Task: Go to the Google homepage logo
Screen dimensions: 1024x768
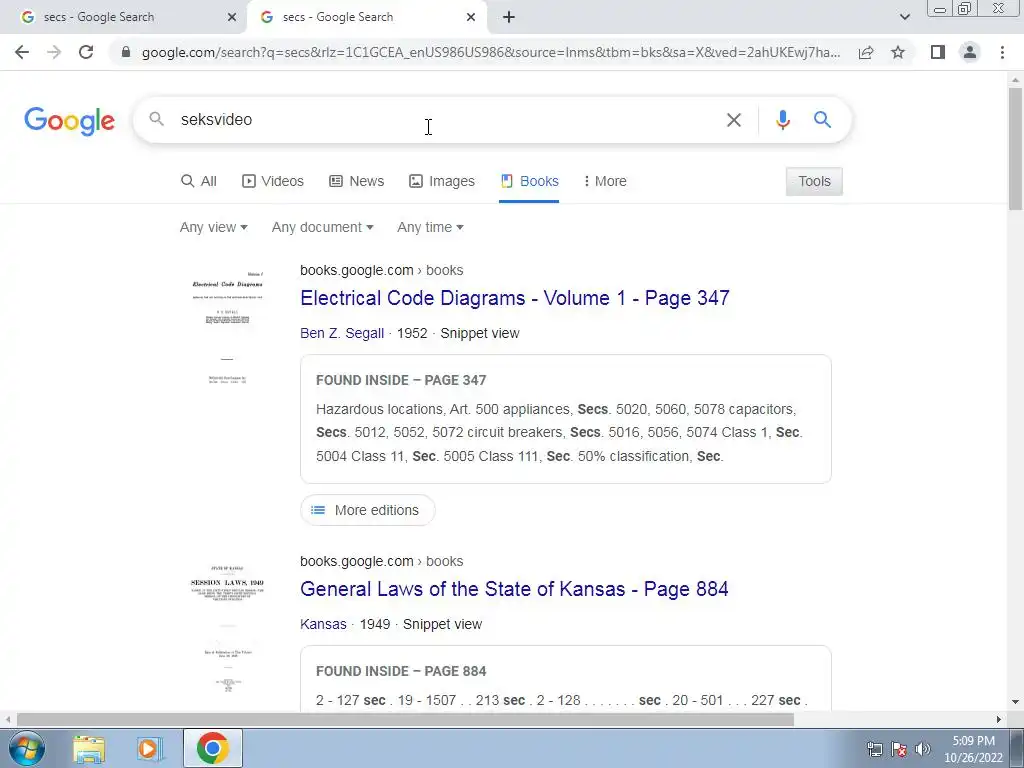Action: (x=69, y=121)
